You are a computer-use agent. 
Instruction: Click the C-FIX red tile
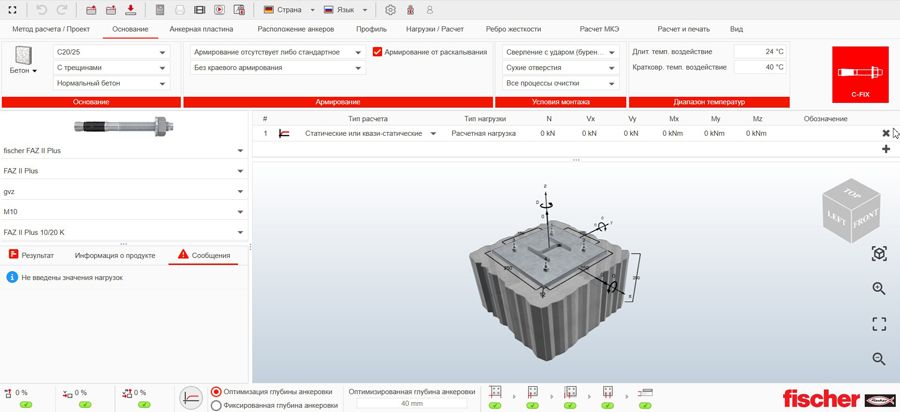point(859,73)
